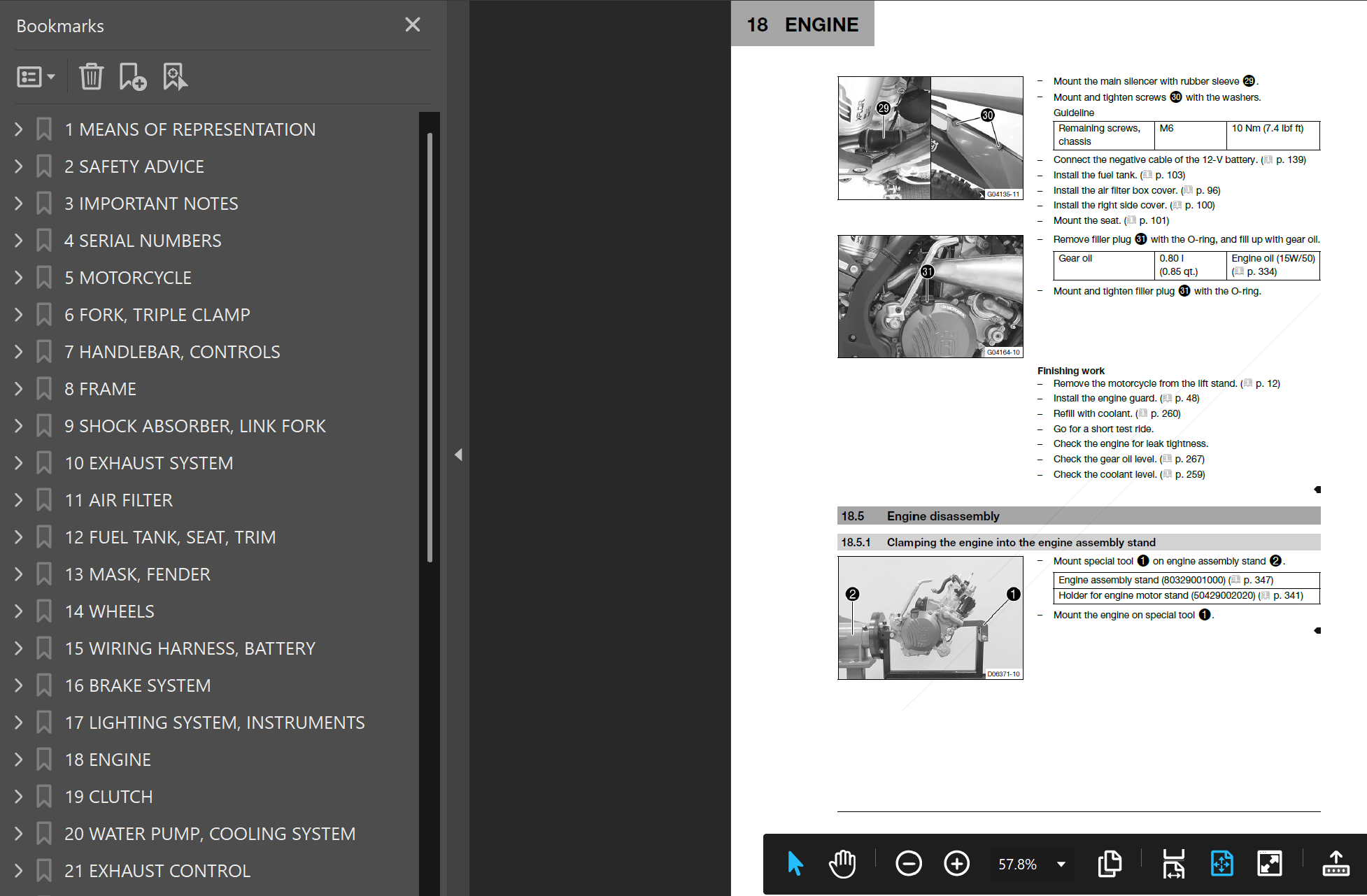Image resolution: width=1367 pixels, height=896 pixels.
Task: Open the 21 EXHAUST CONTROL bookmark
Action: pyautogui.click(x=157, y=871)
